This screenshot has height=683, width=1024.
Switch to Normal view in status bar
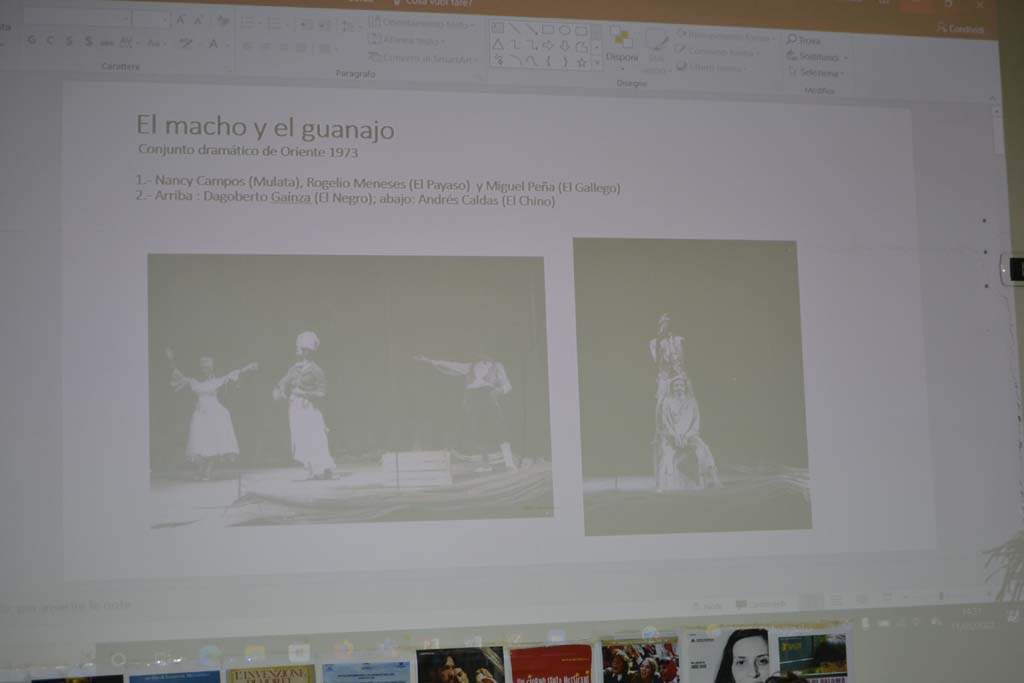[812, 600]
